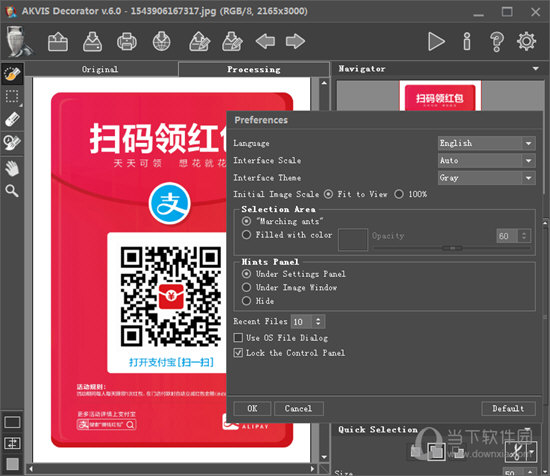550x476 pixels.
Task: Save the selection with the save selection icon
Action: pos(232,42)
